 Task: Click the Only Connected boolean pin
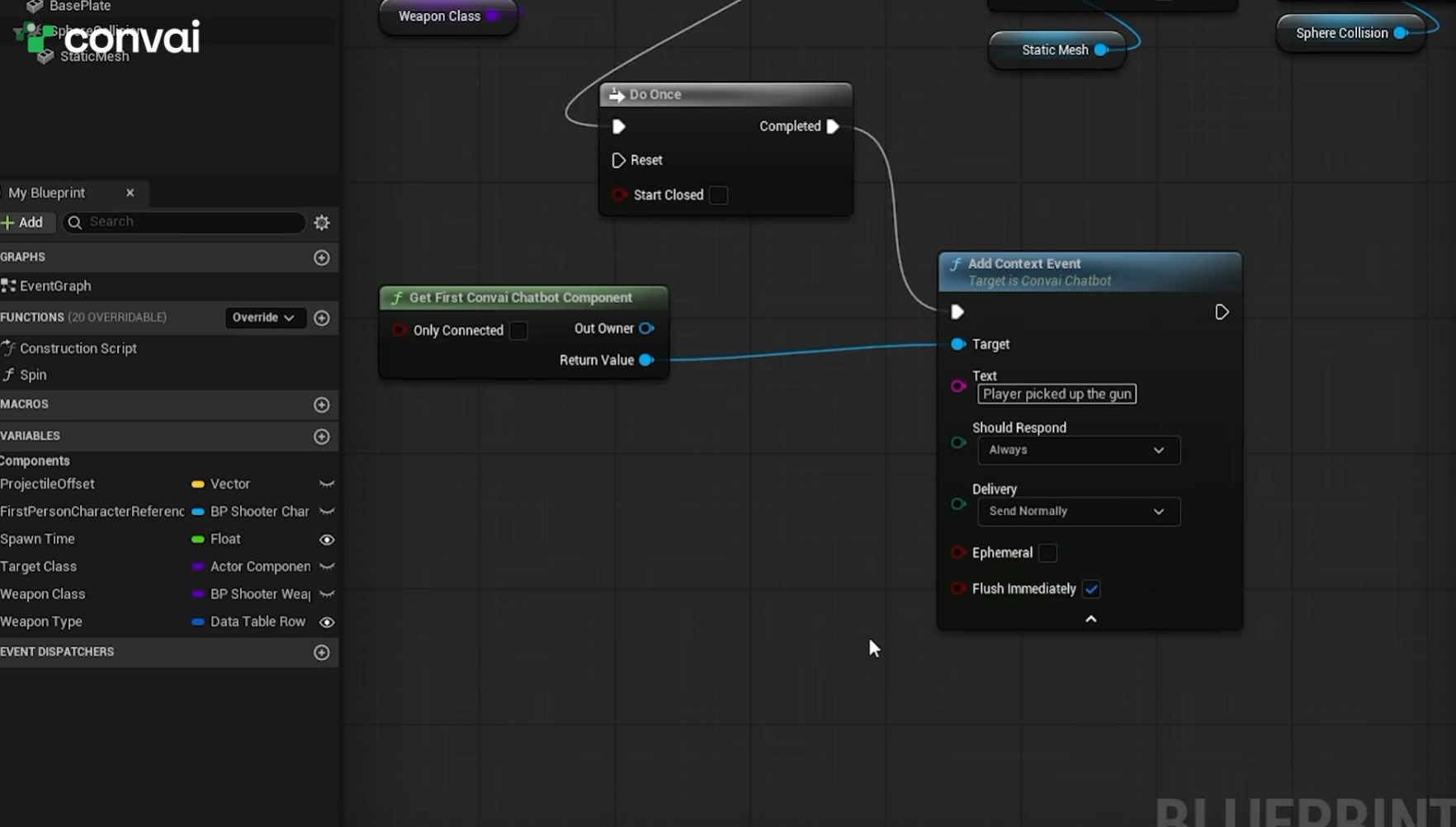tap(399, 330)
